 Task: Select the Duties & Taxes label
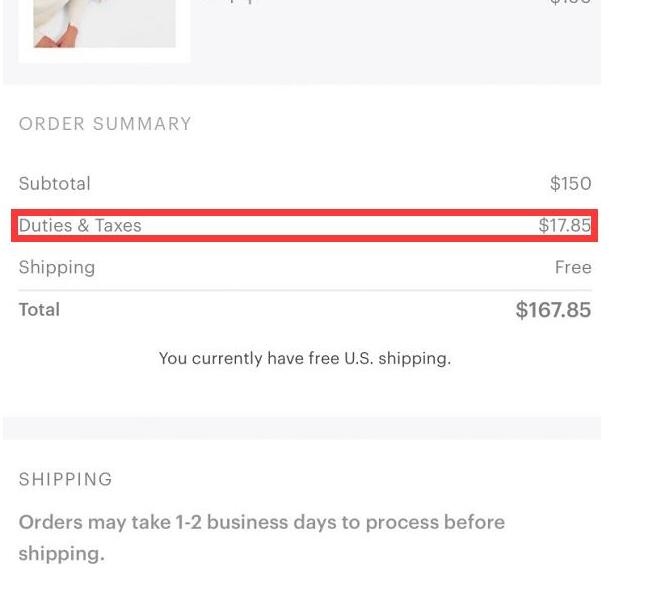[80, 226]
